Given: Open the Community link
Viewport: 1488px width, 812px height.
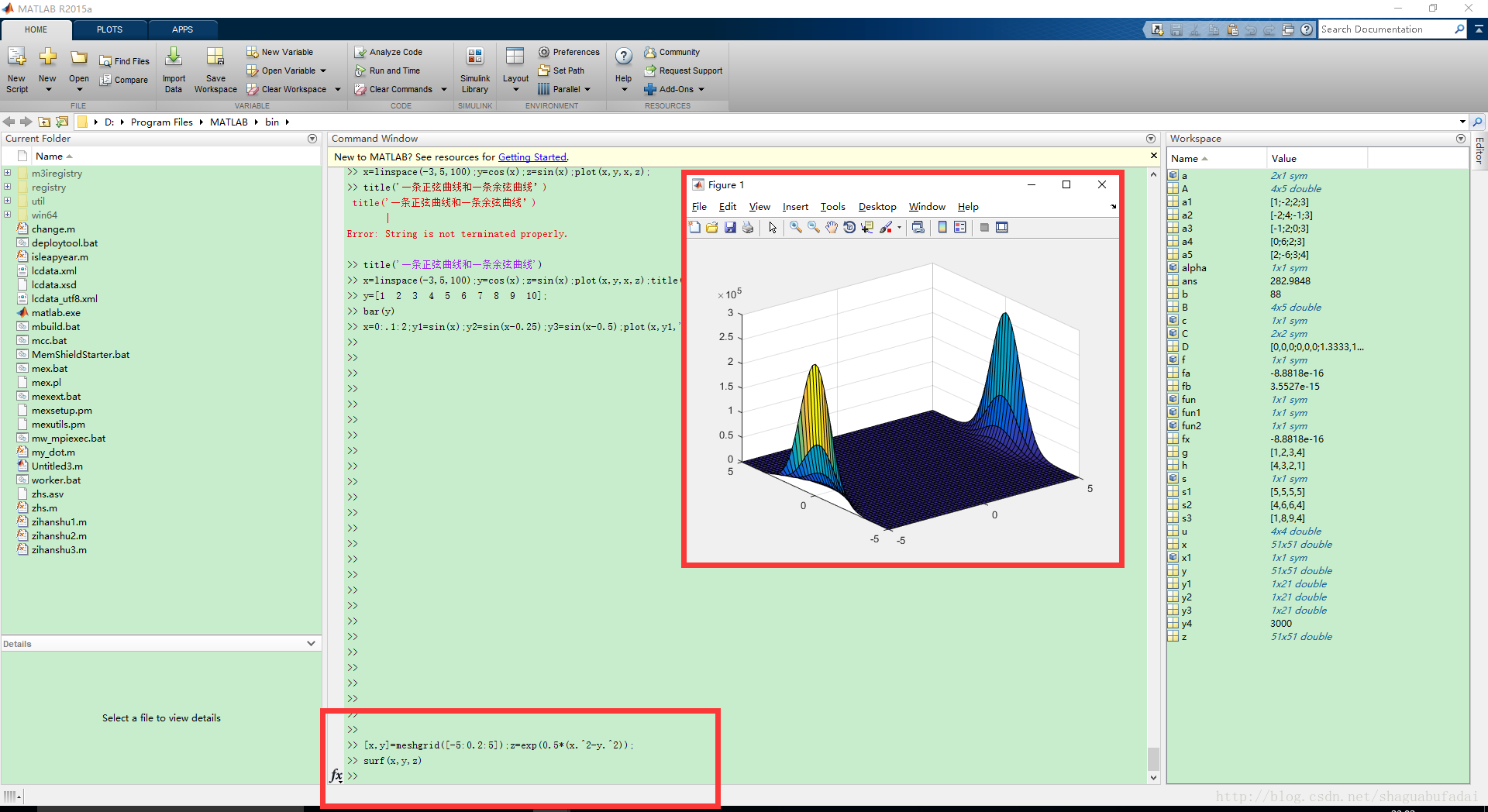Looking at the screenshot, I should (672, 52).
